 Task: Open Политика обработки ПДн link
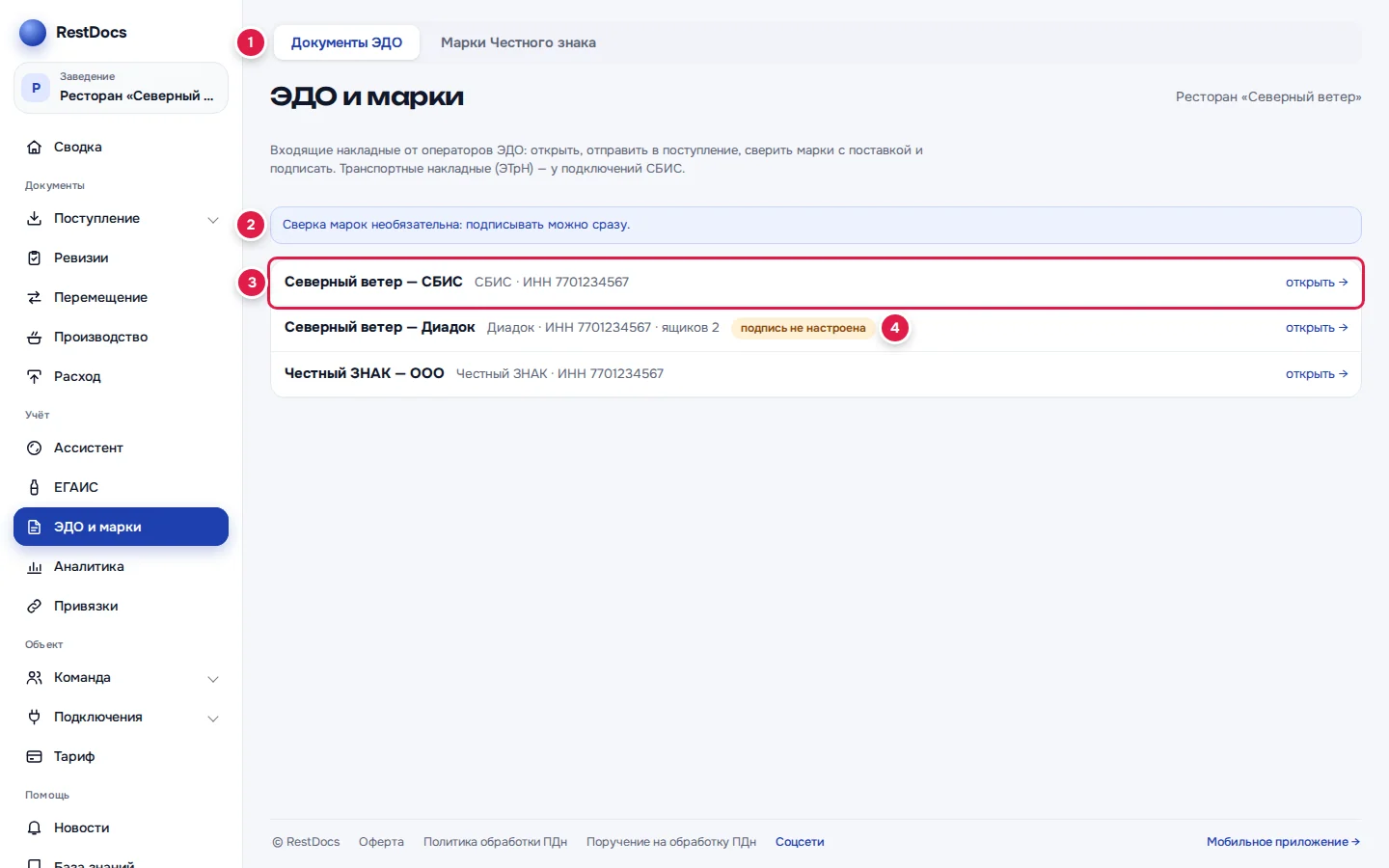point(495,842)
